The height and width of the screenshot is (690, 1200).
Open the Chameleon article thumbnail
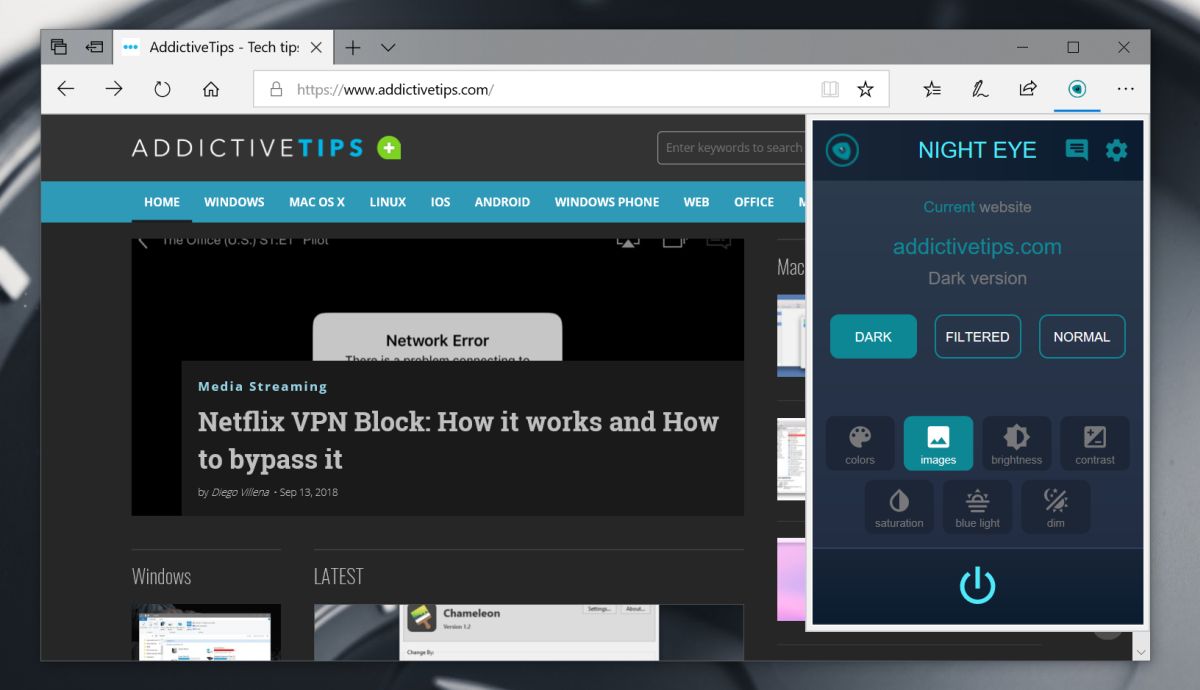529,632
